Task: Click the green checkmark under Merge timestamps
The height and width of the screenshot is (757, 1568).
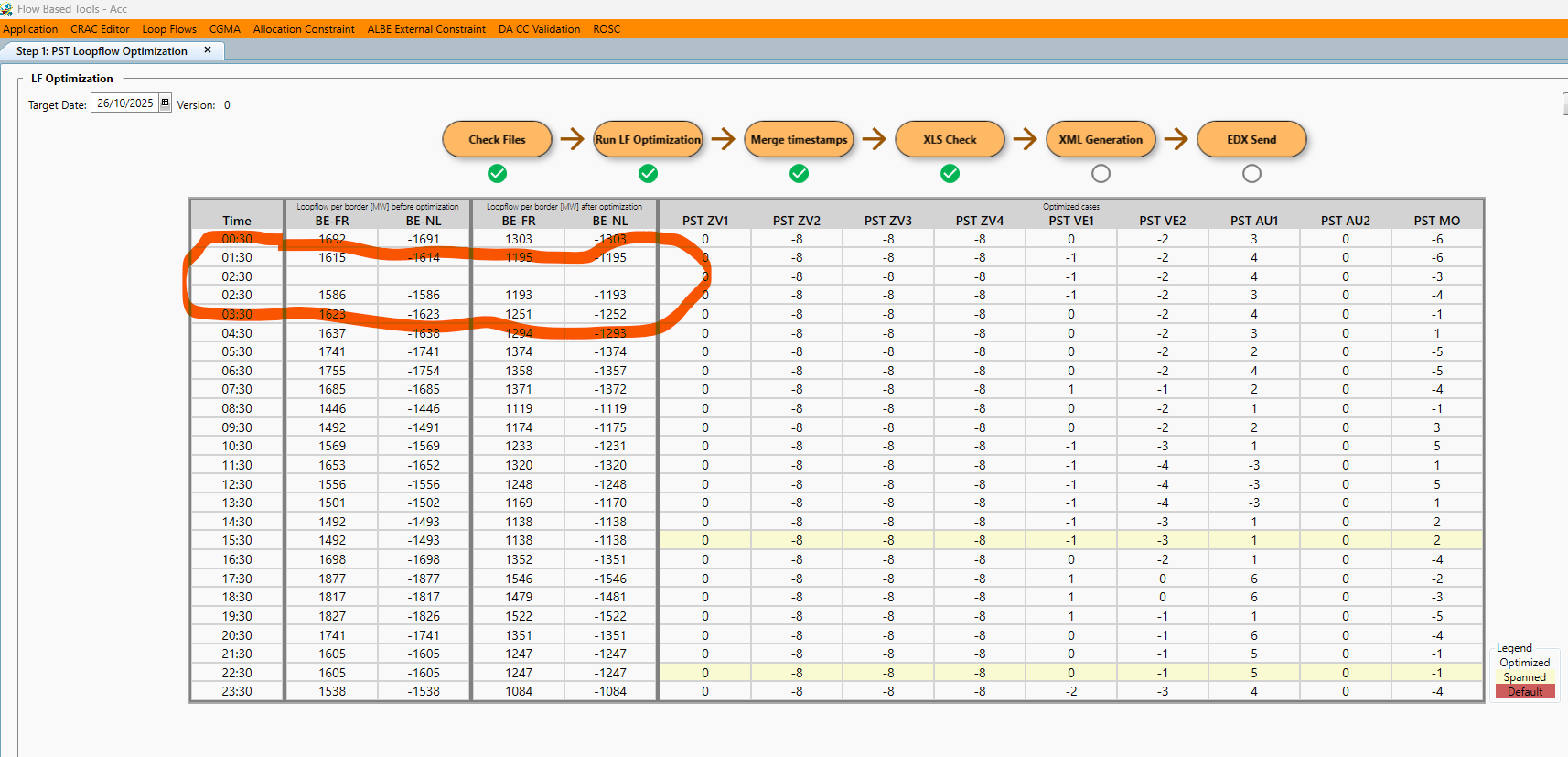Action: [799, 173]
